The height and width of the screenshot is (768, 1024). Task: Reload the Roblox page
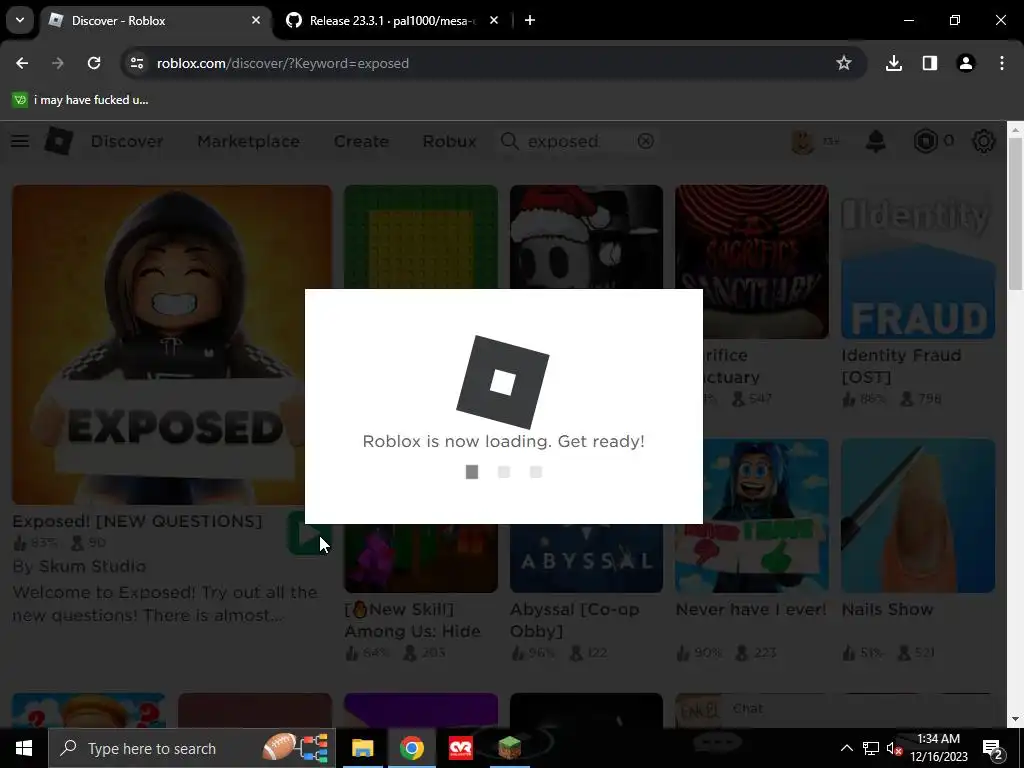[94, 63]
